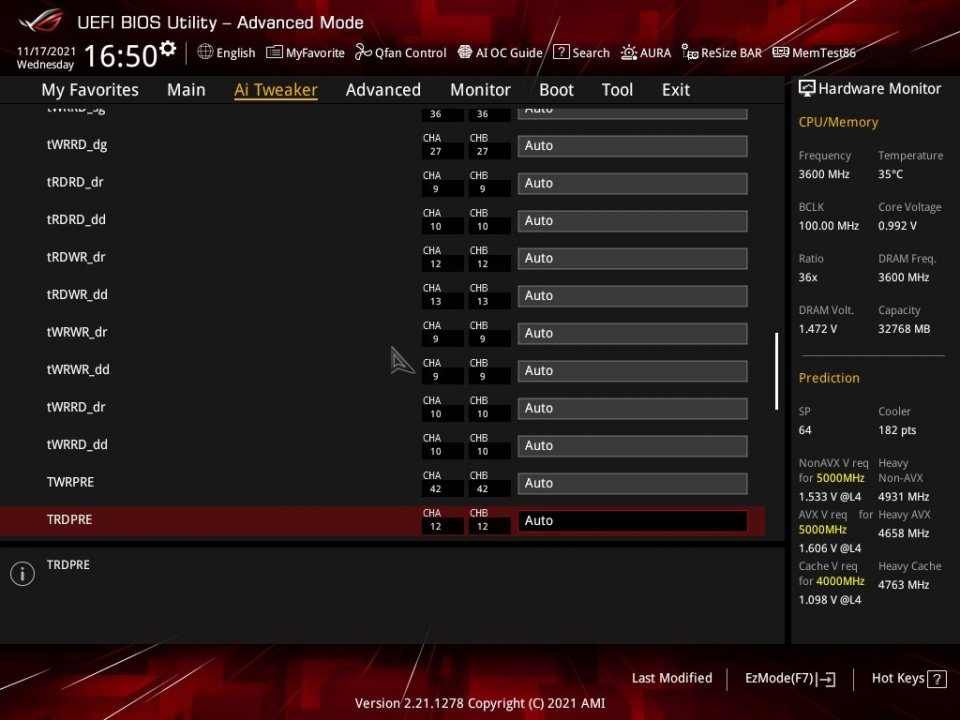Select tWRWR_dr Auto value field
Viewport: 960px width, 720px height.
632,333
